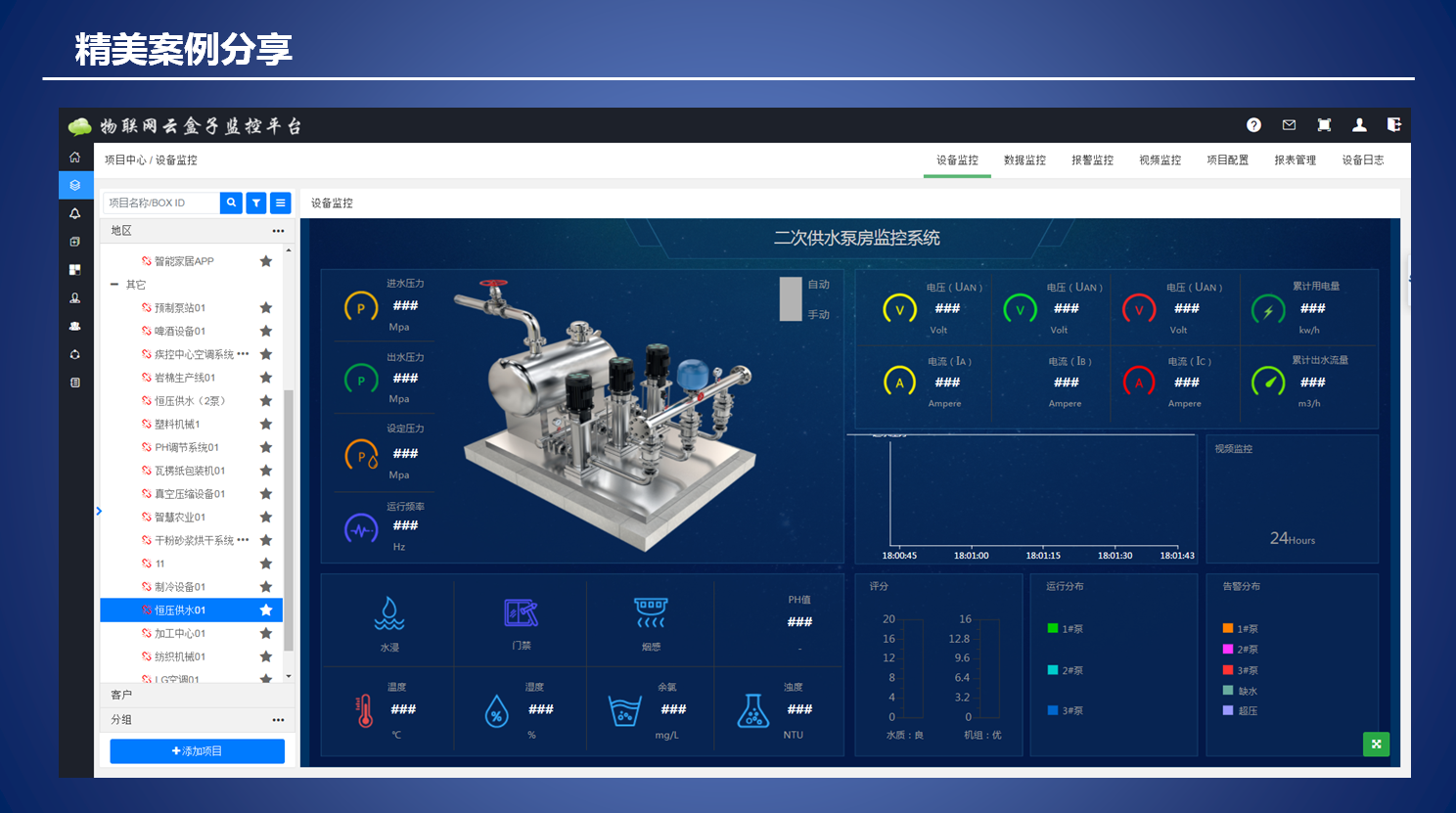Image resolution: width=1456 pixels, height=813 pixels.
Task: Select 啤酒设备01 in the project list
Action: click(x=180, y=332)
